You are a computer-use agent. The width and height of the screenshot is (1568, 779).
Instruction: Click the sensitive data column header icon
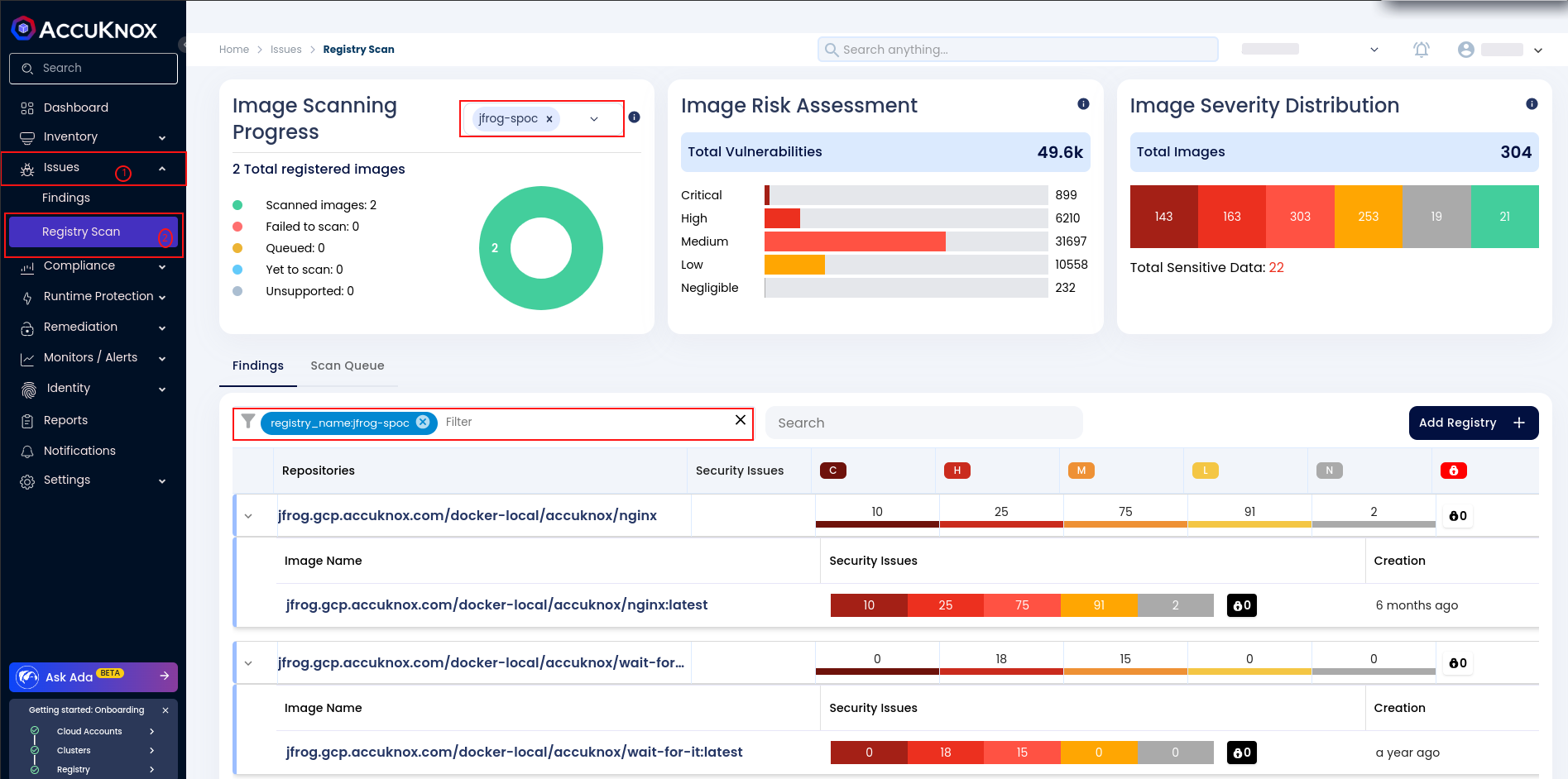1454,471
